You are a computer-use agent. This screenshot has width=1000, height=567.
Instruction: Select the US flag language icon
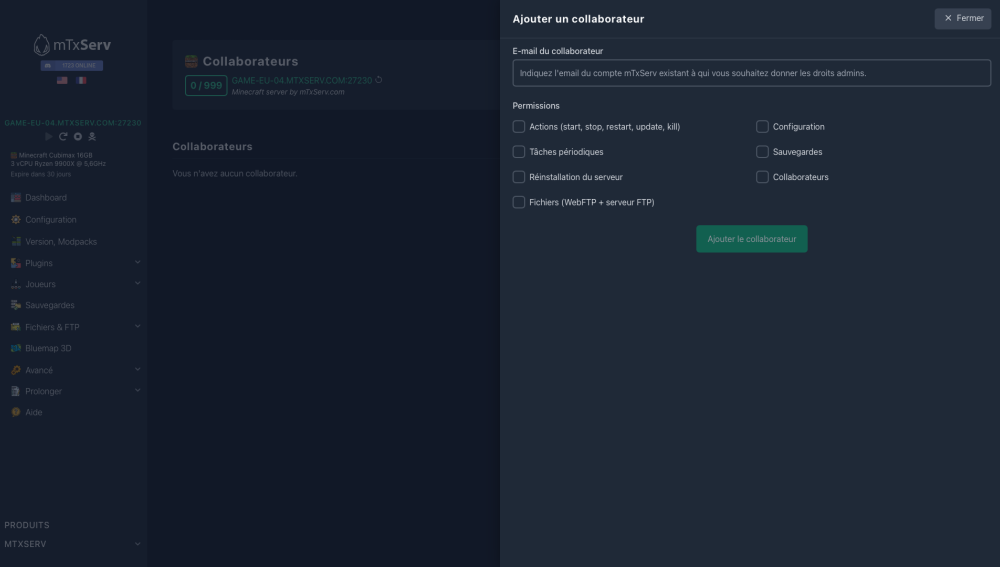pos(62,80)
